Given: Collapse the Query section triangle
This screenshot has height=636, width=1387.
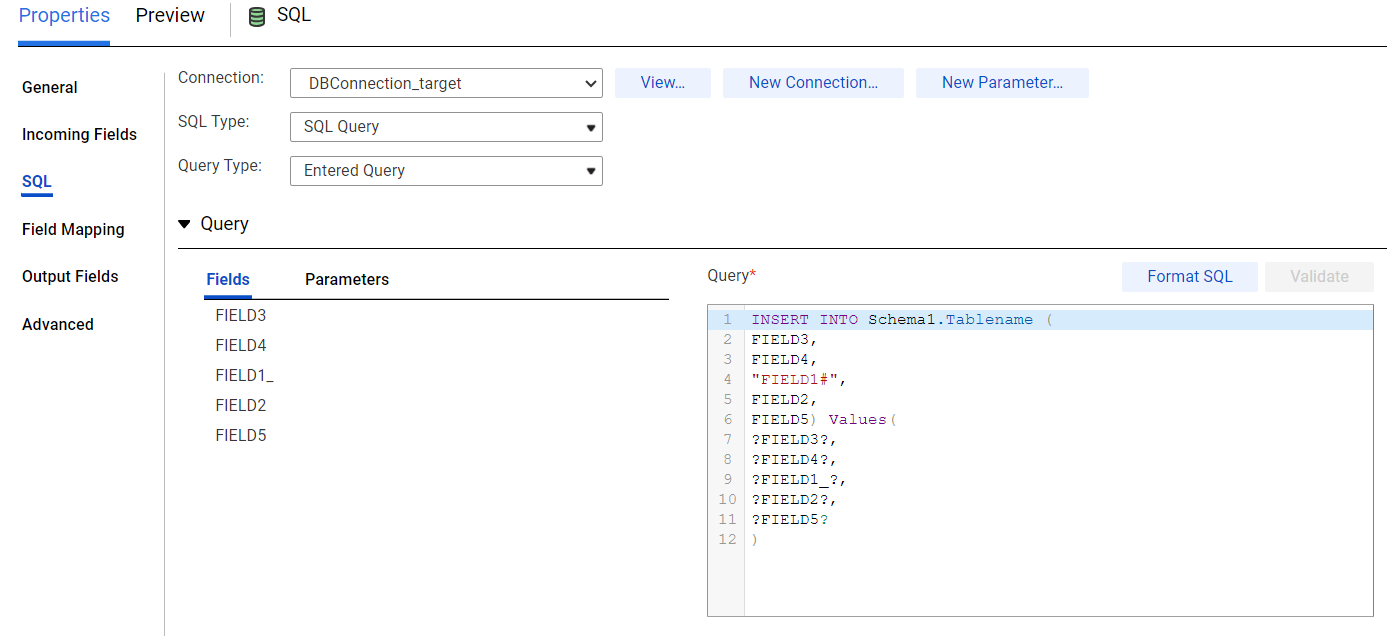Looking at the screenshot, I should [184, 224].
